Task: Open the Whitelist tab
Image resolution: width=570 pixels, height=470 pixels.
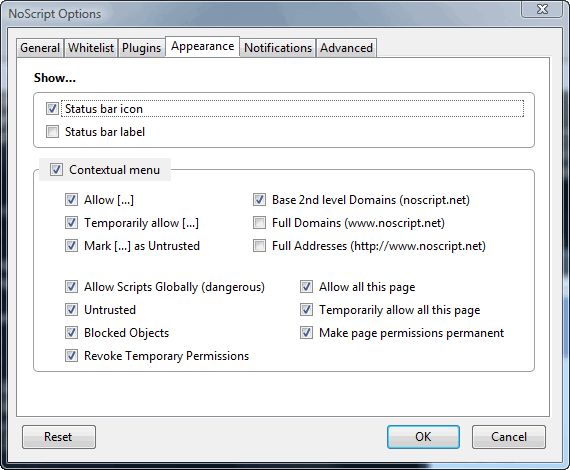Action: point(91,48)
